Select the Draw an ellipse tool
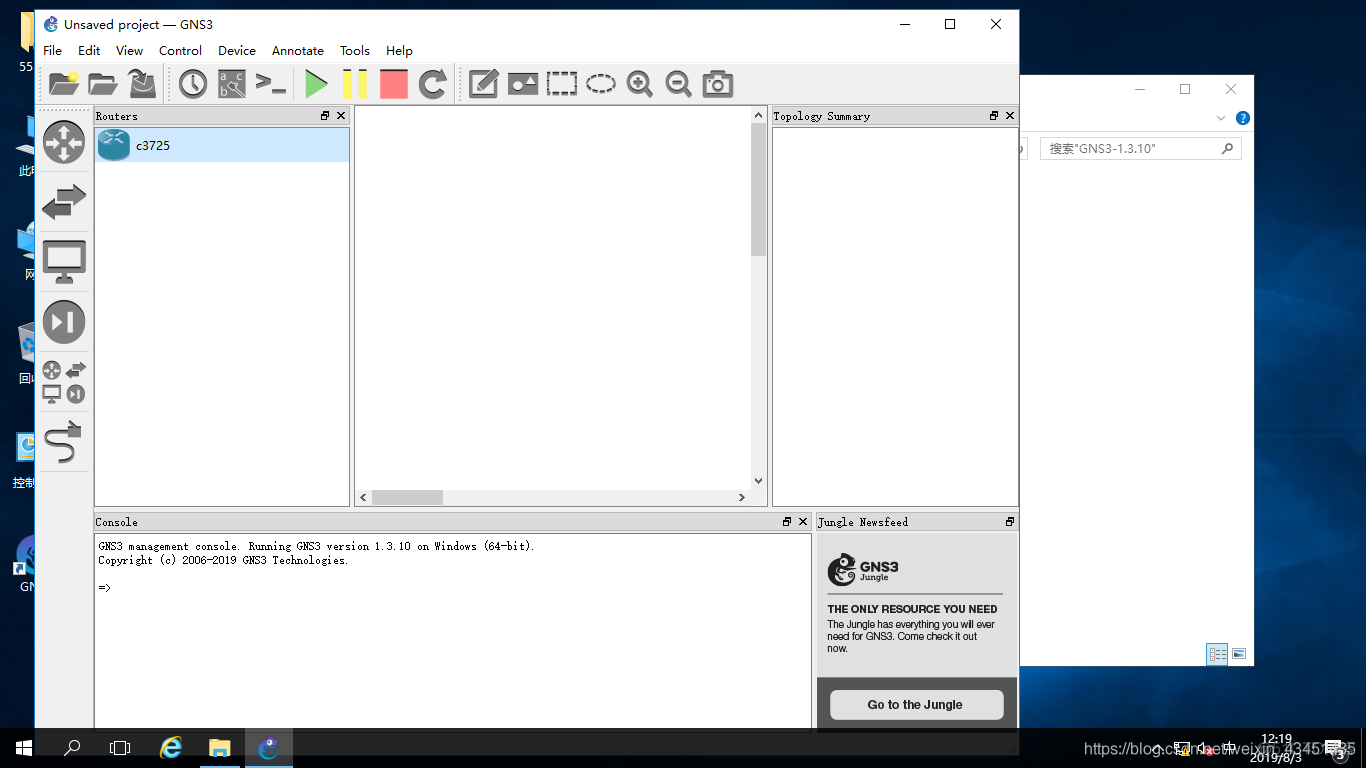 click(601, 84)
